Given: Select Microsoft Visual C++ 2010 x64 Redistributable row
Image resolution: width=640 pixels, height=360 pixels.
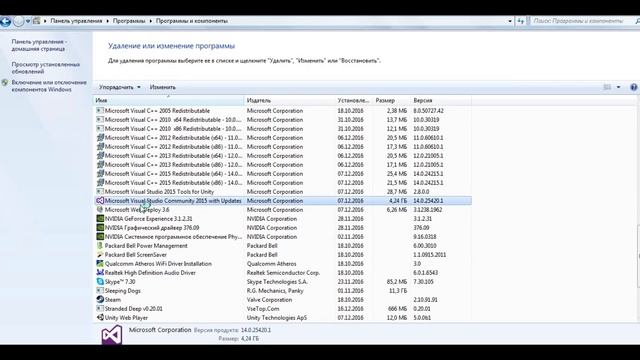Looking at the screenshot, I should pos(282,120).
